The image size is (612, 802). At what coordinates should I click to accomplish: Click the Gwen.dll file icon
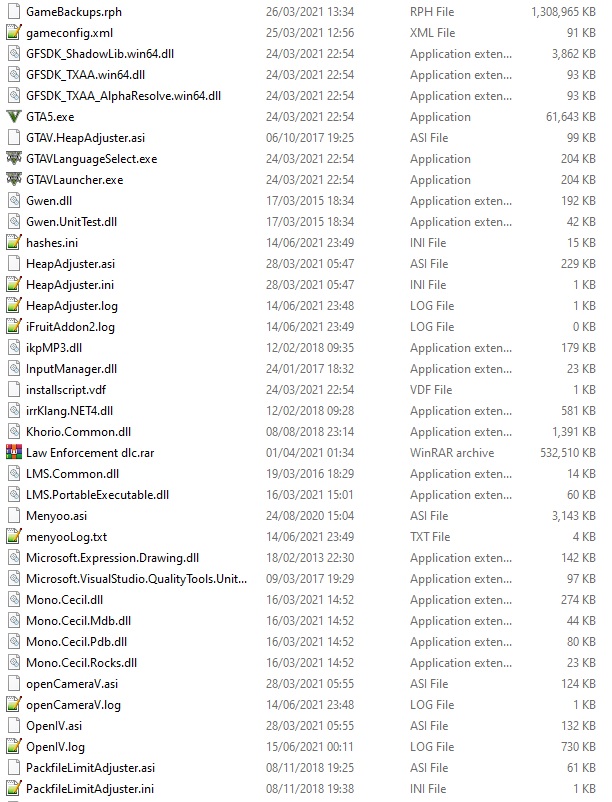pyautogui.click(x=14, y=200)
